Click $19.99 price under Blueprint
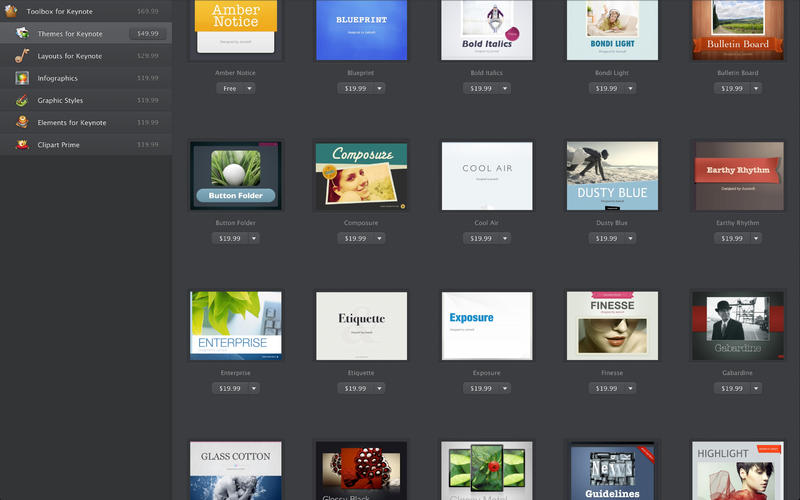Viewport: 800px width, 500px height. click(355, 88)
